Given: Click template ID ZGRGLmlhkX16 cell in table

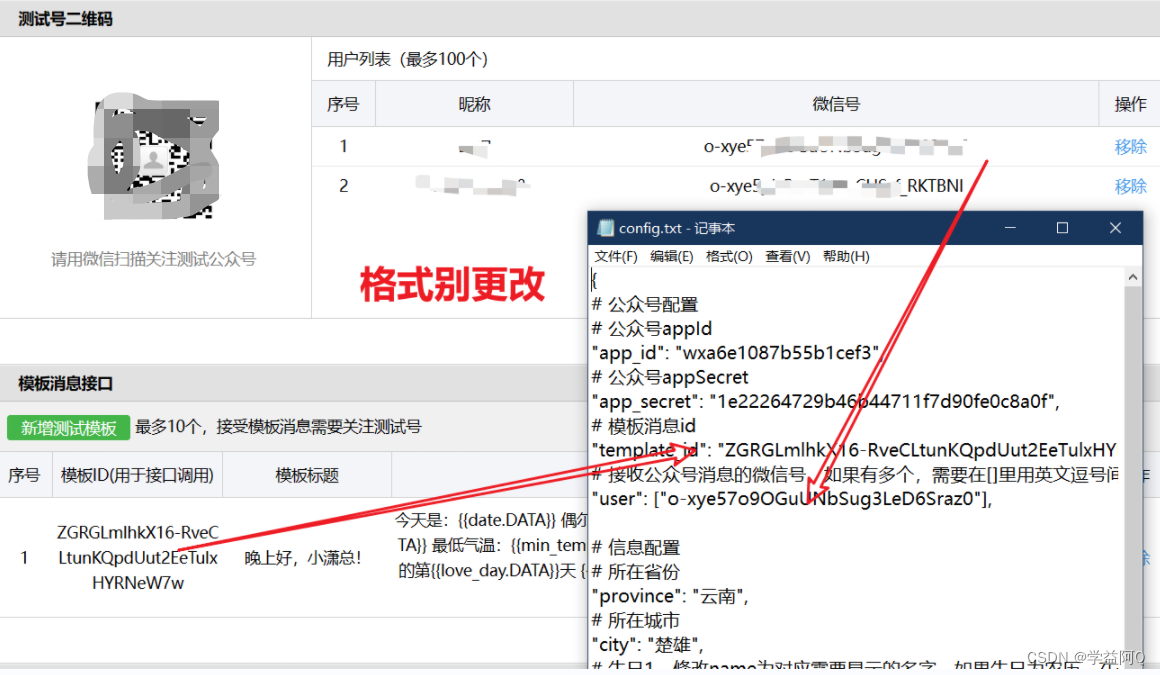Looking at the screenshot, I should click(138, 557).
